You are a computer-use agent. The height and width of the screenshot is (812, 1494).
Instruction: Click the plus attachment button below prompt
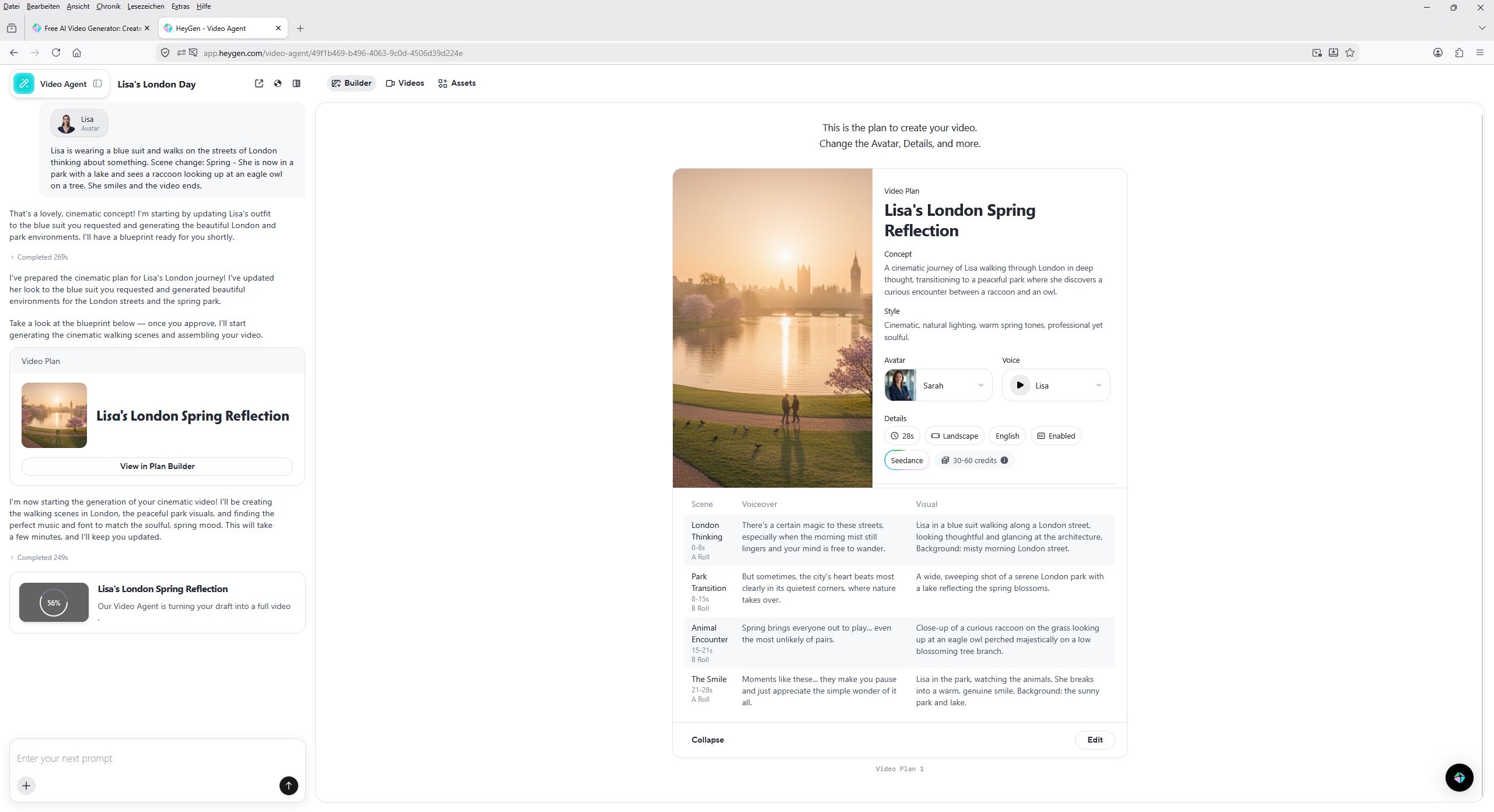[x=26, y=786]
